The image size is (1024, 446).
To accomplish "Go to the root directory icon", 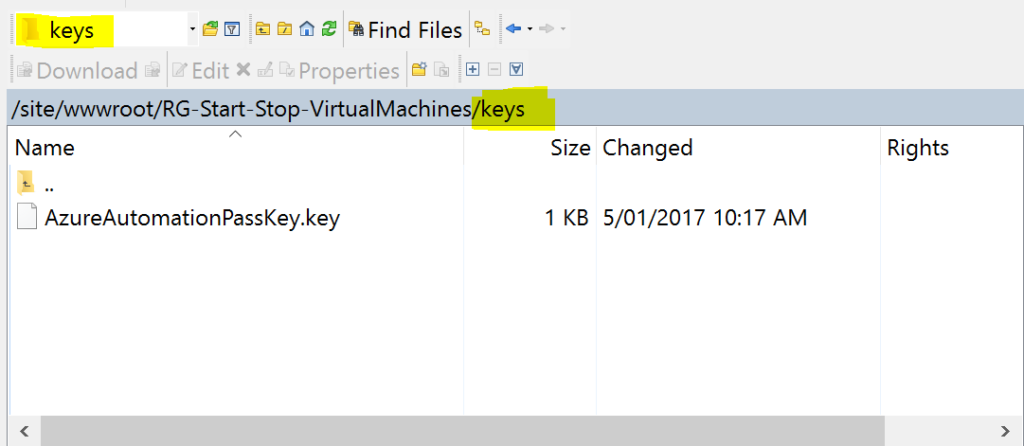I will click(x=284, y=30).
